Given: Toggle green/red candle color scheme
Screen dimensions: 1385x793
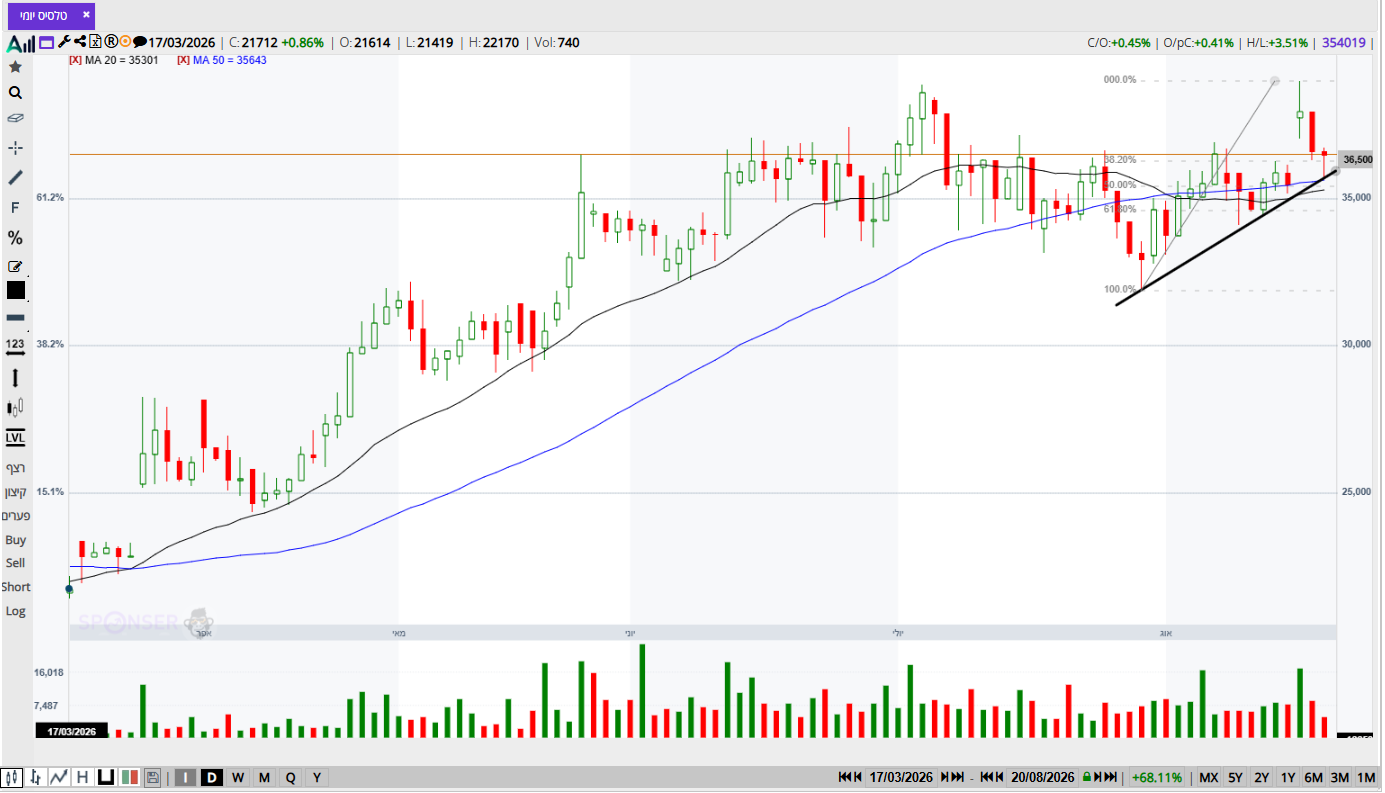Looking at the screenshot, I should pos(129,777).
